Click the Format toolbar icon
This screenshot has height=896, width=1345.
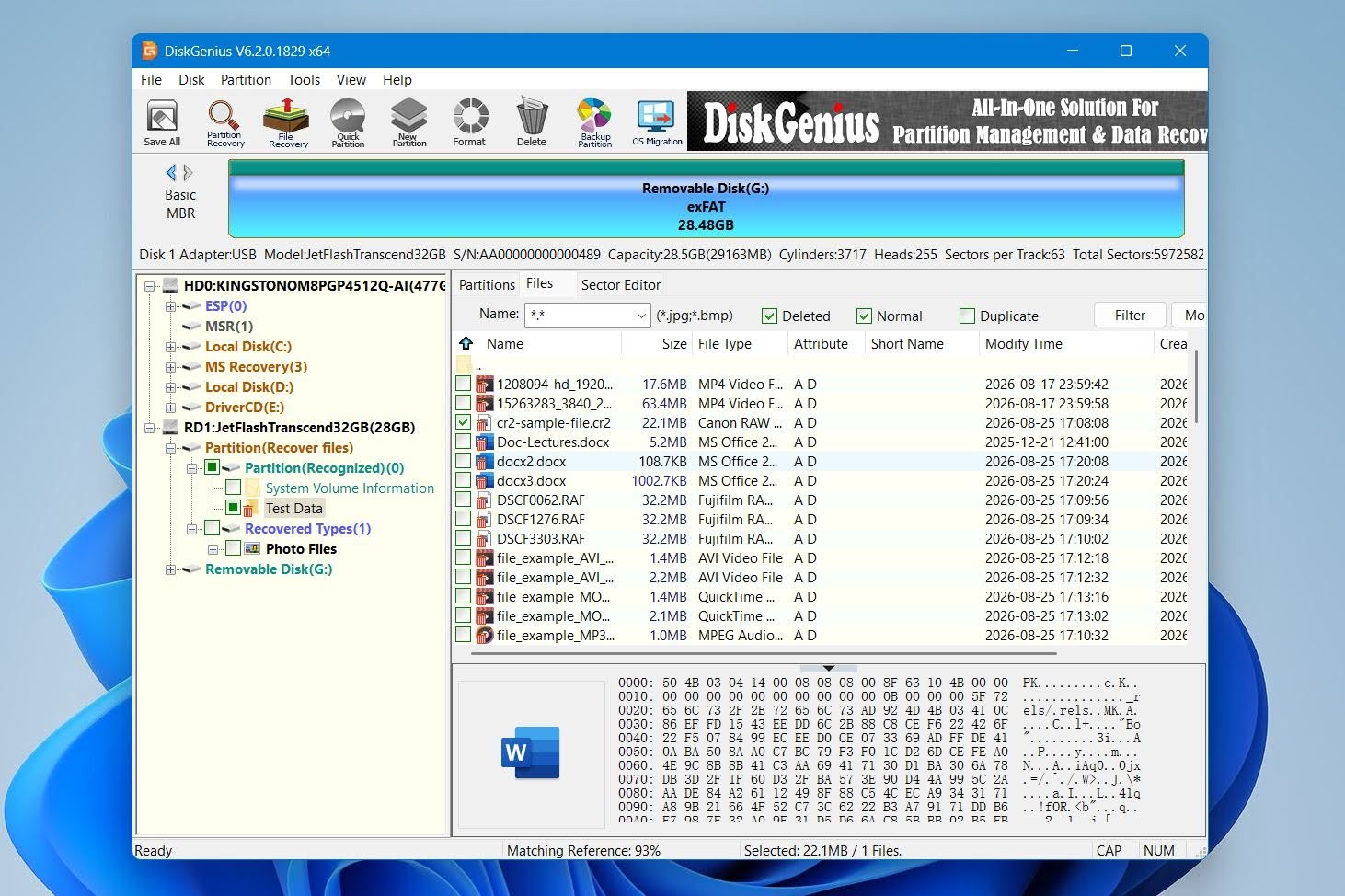click(469, 122)
